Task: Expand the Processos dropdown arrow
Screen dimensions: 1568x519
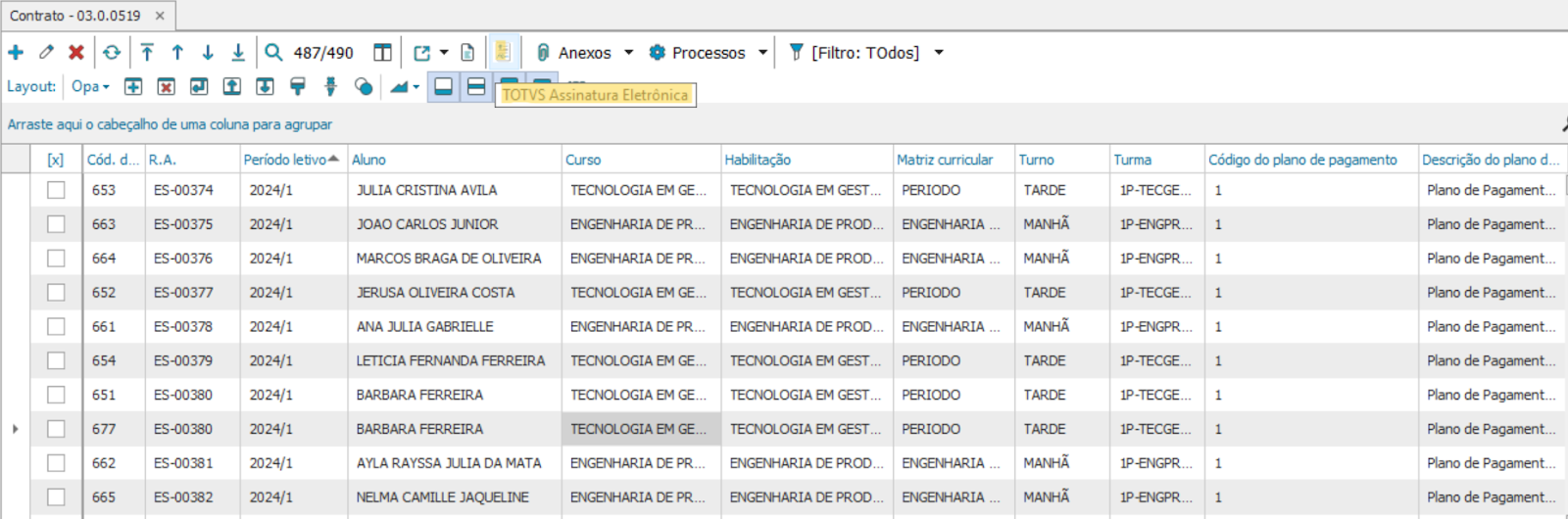Action: [762, 53]
